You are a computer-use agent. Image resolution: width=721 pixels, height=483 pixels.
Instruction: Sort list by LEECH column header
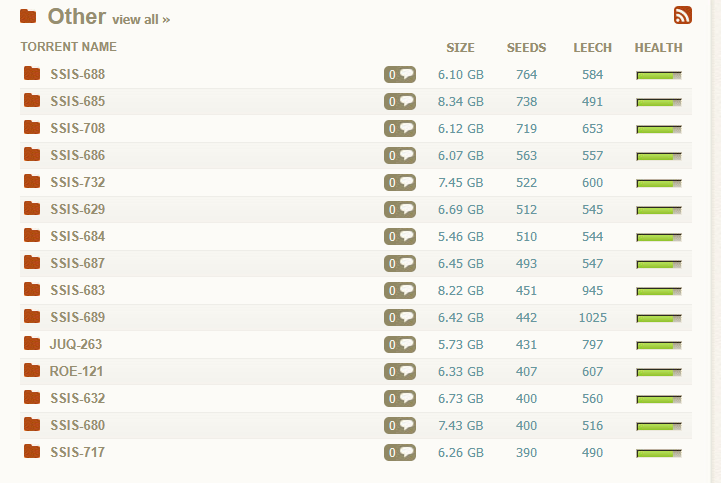[x=592, y=48]
